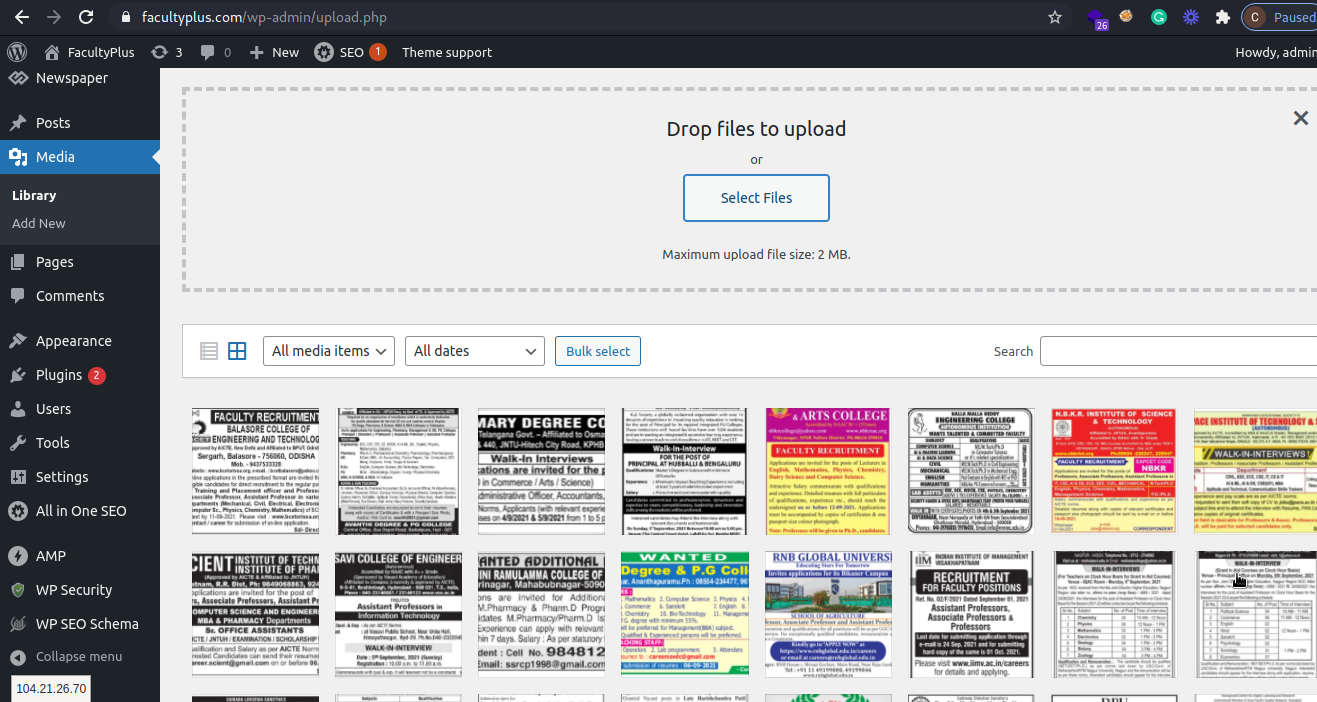Click the cookie extension icon
1317x702 pixels.
coord(1127,16)
